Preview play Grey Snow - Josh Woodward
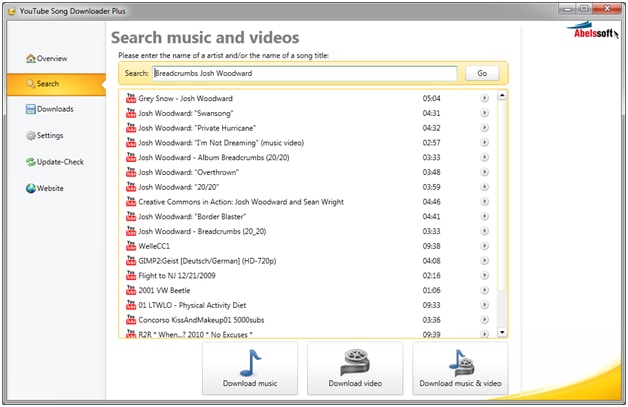This screenshot has width=628, height=407. pyautogui.click(x=484, y=98)
